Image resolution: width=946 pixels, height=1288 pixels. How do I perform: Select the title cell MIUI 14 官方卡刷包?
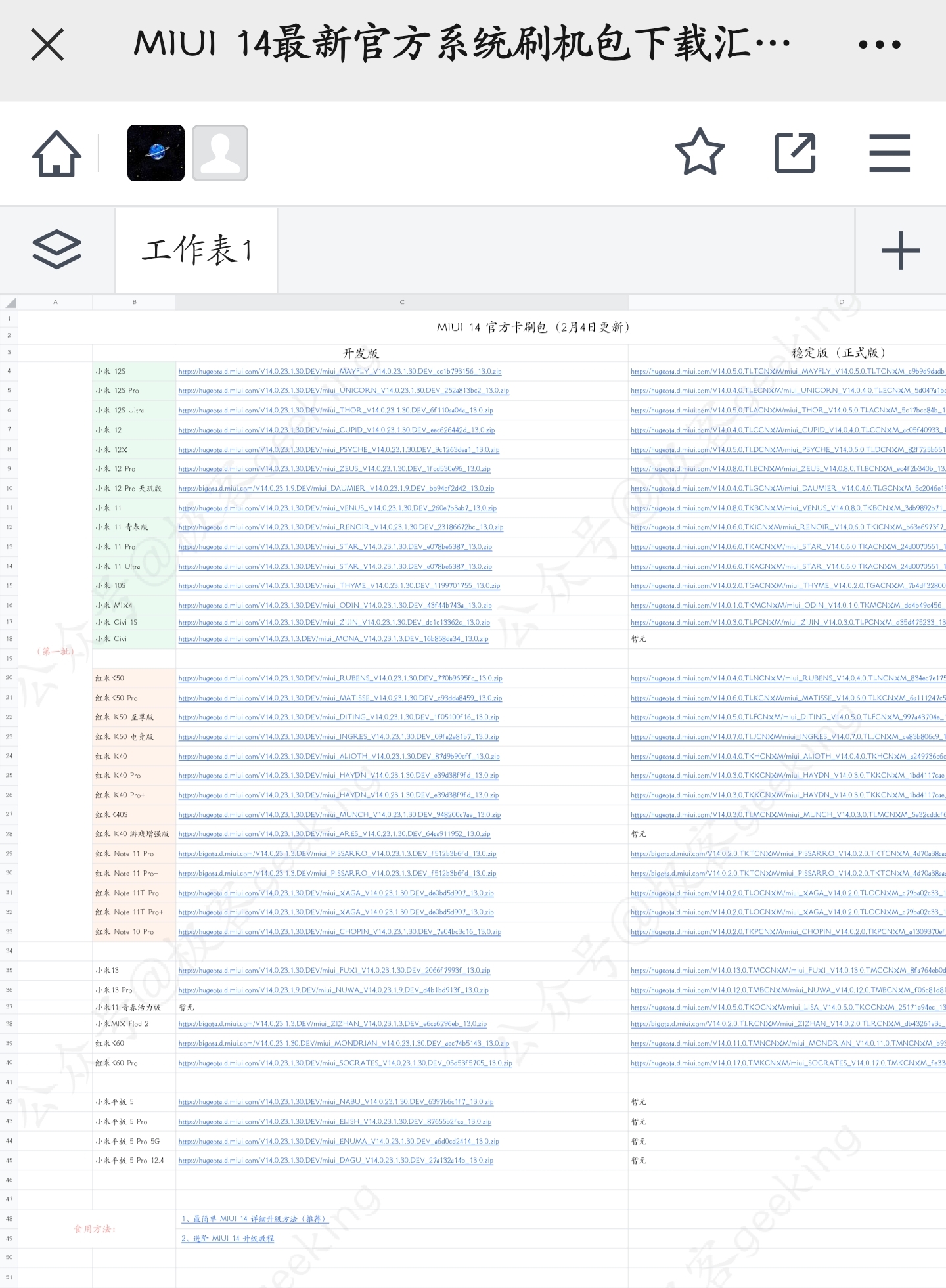pyautogui.click(x=533, y=327)
